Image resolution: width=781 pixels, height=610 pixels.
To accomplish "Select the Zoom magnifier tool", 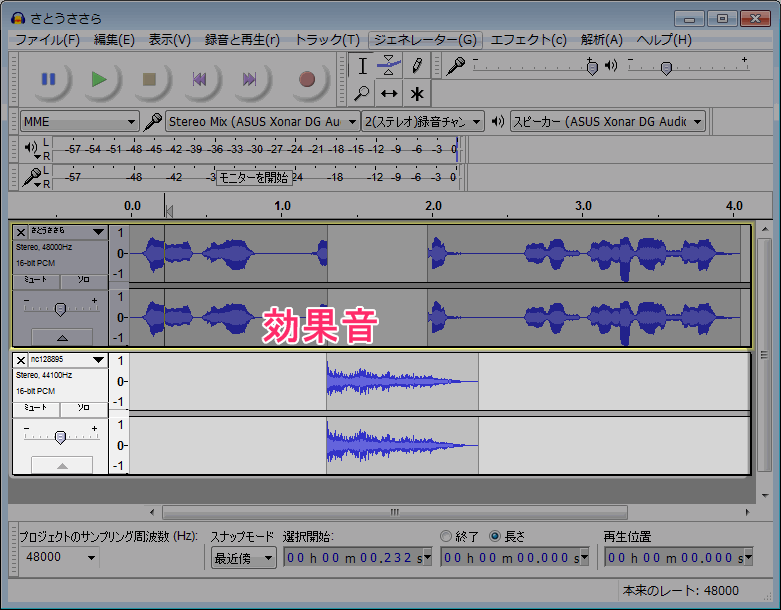I will [x=362, y=93].
